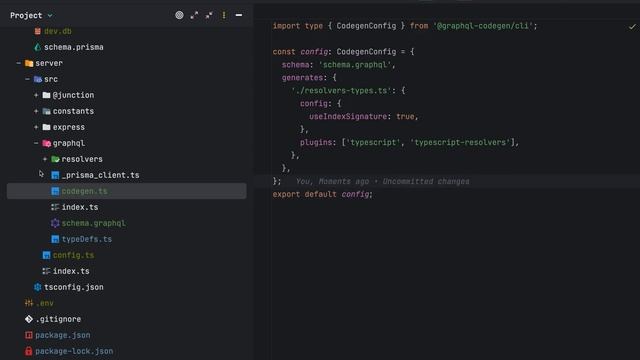Click the git icon of .gitignore
Image resolution: width=640 pixels, height=360 pixels.
coord(29,319)
